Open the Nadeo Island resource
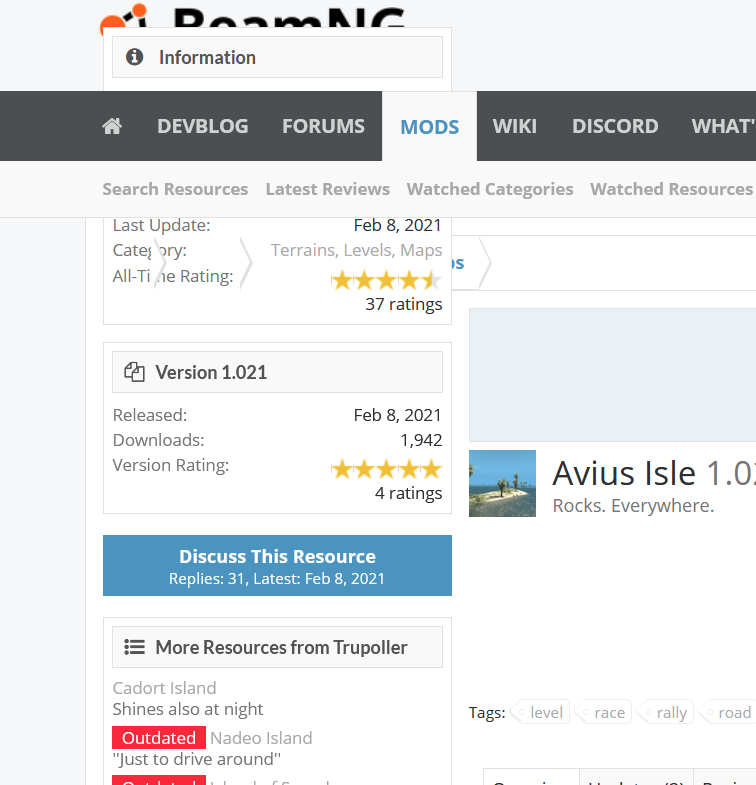This screenshot has width=756, height=785. point(261,738)
